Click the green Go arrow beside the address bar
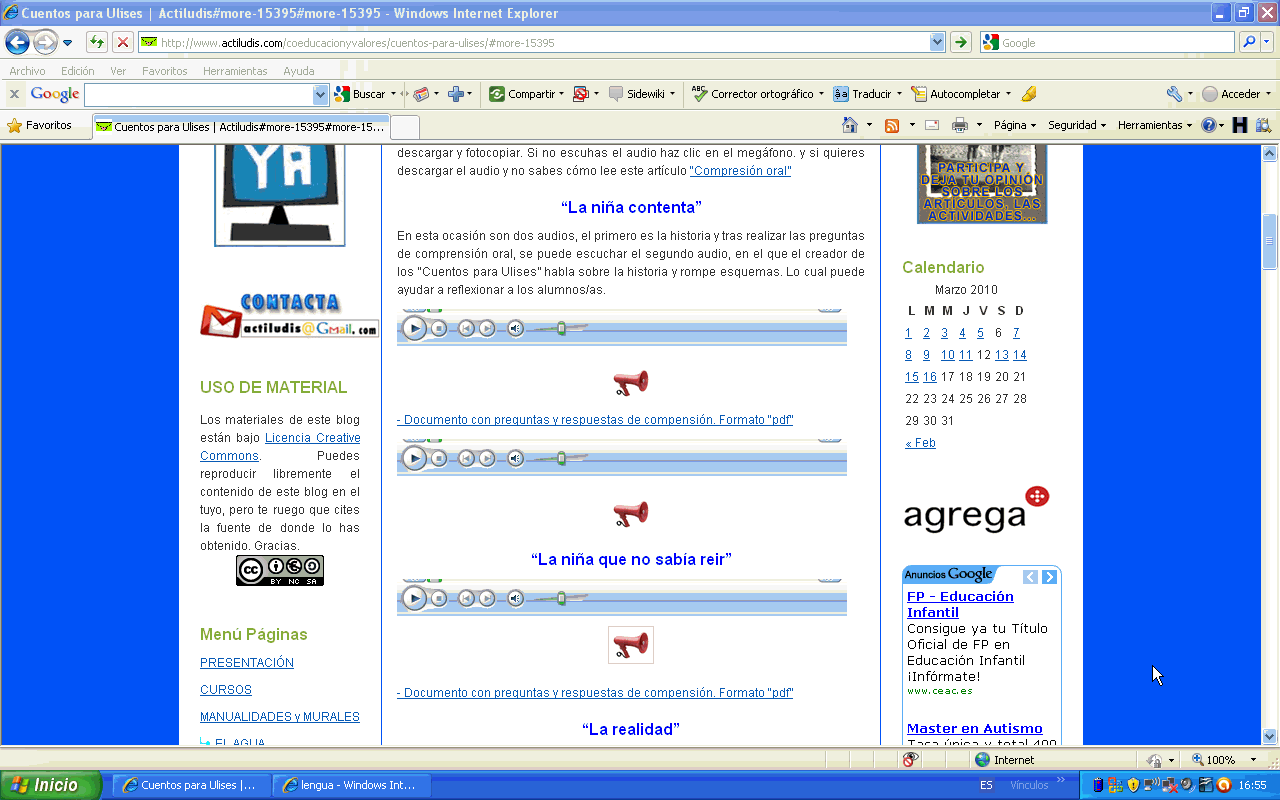This screenshot has height=800, width=1280. pos(960,42)
